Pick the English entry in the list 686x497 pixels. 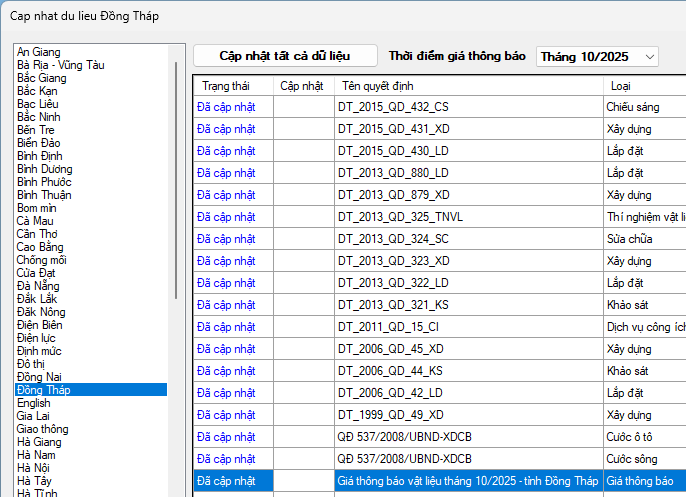click(34, 403)
